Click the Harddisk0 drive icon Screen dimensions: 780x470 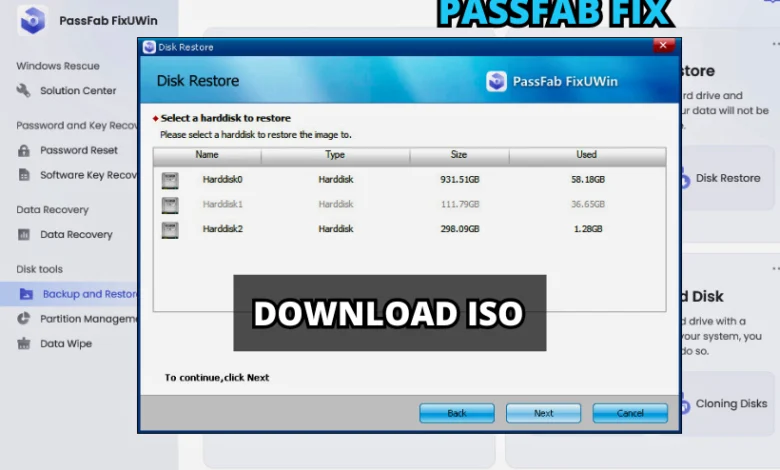pyautogui.click(x=170, y=180)
